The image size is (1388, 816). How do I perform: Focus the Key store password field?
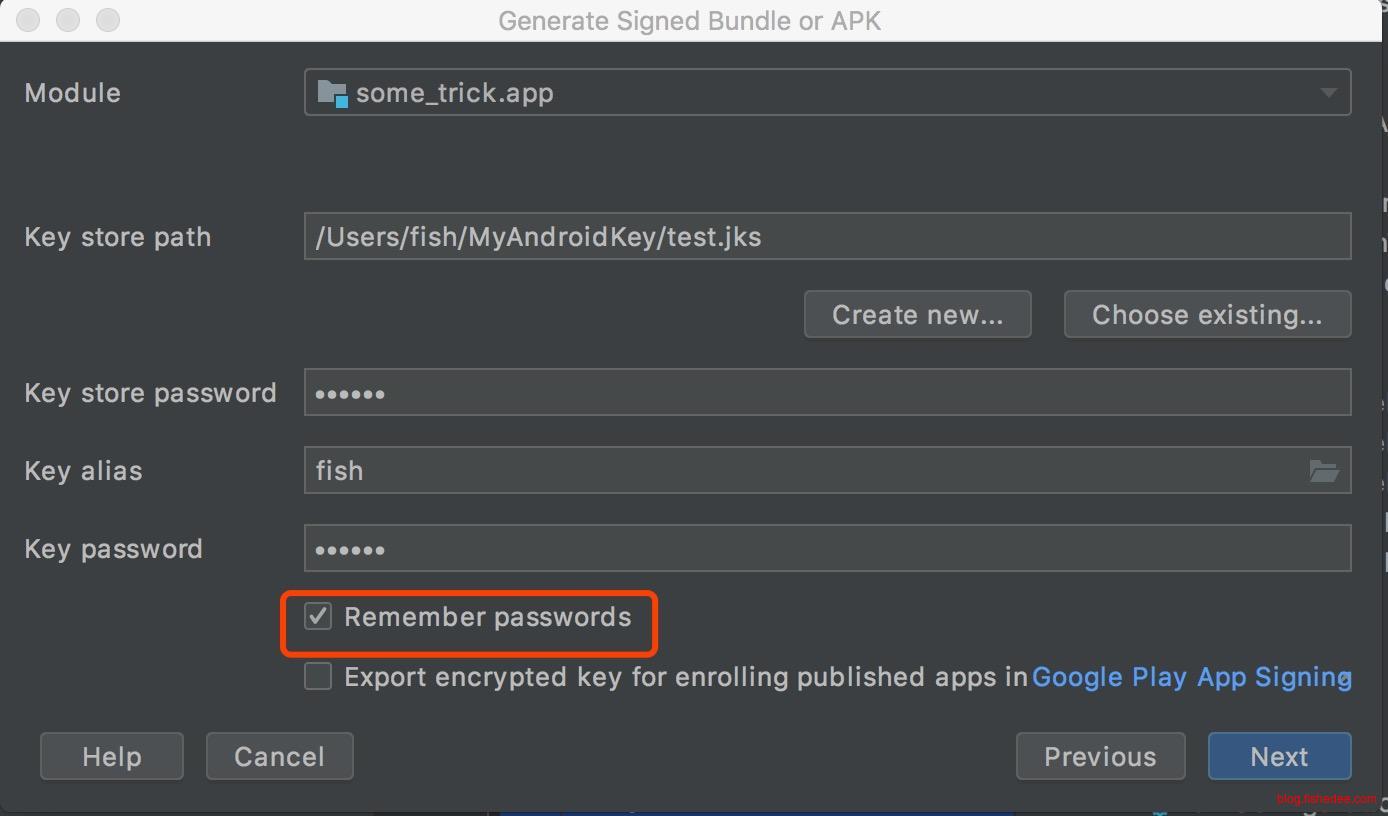(x=826, y=393)
